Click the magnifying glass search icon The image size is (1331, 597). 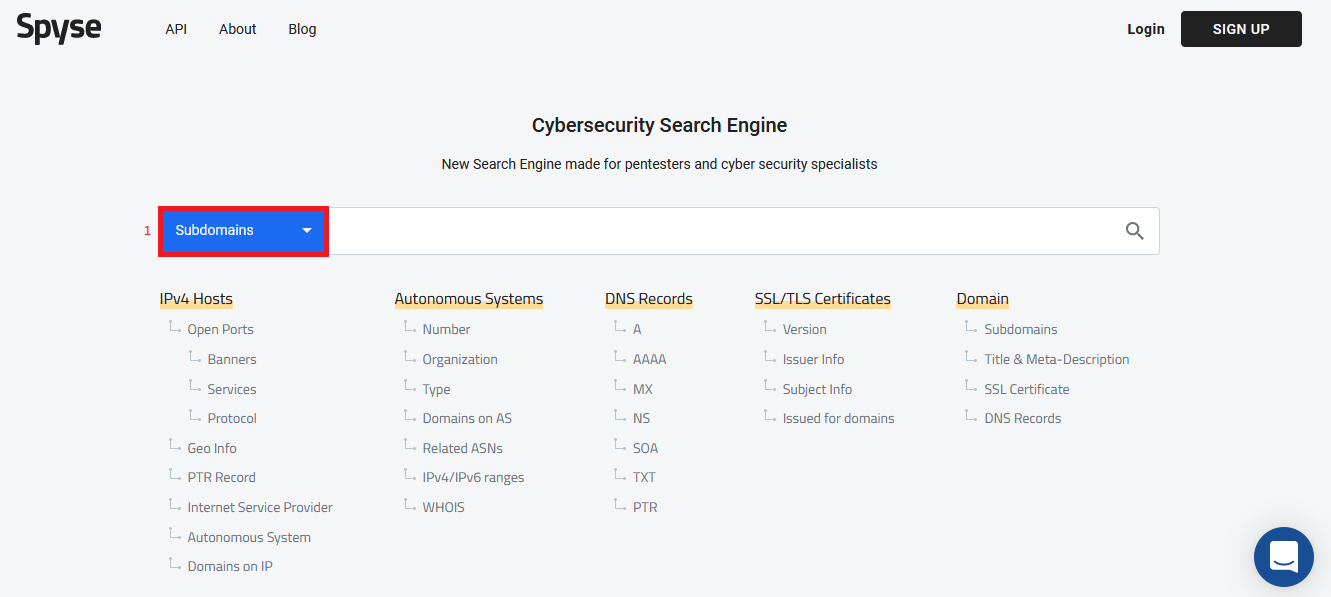tap(1134, 231)
